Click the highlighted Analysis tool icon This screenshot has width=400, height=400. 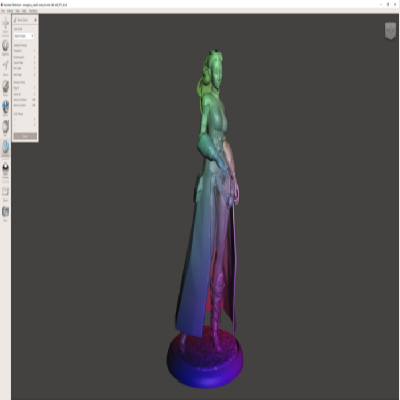(x=5, y=148)
